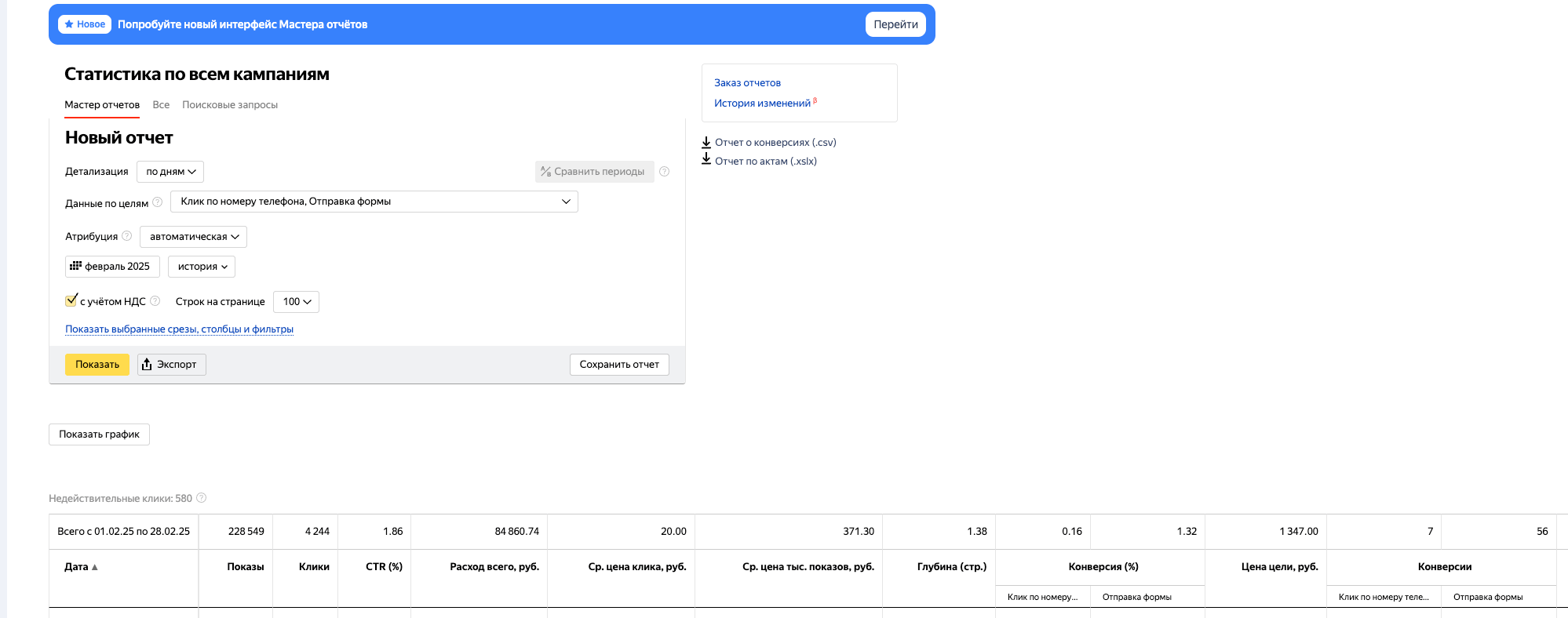This screenshot has width=1568, height=618.
Task: Open Строк на странице 100 dropdown
Action: pyautogui.click(x=296, y=302)
